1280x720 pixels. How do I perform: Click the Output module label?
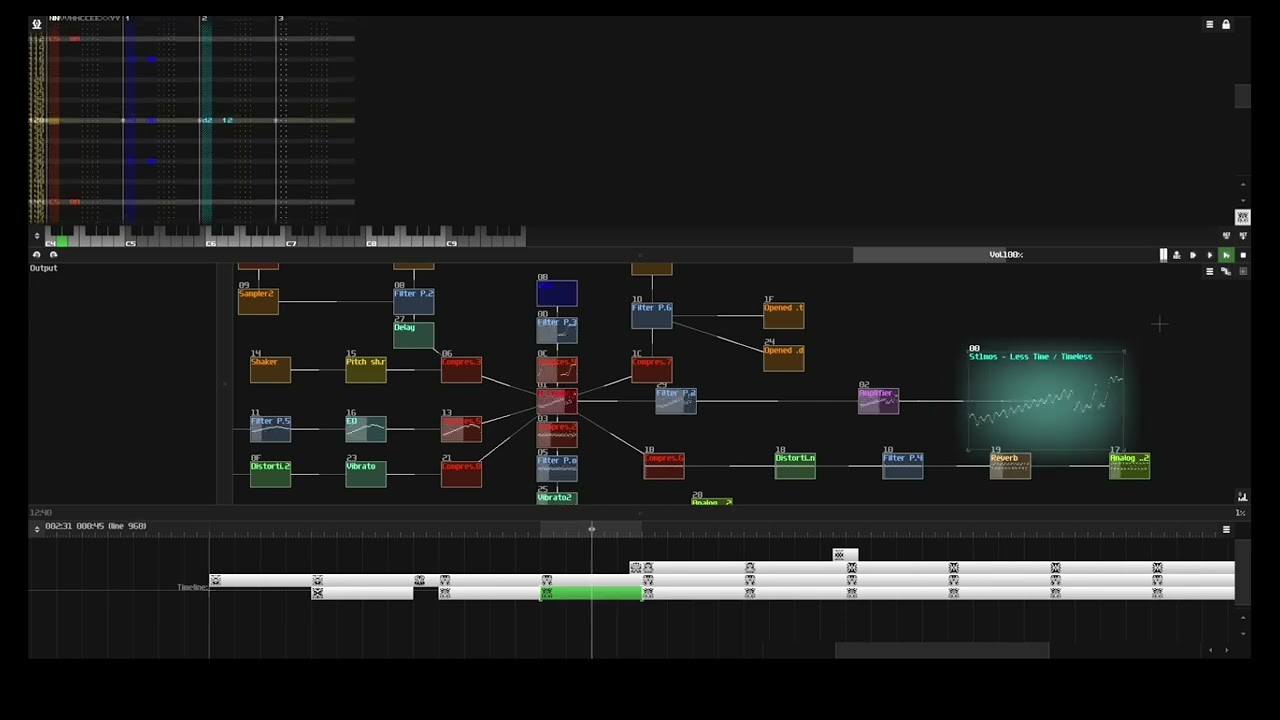pyautogui.click(x=44, y=268)
